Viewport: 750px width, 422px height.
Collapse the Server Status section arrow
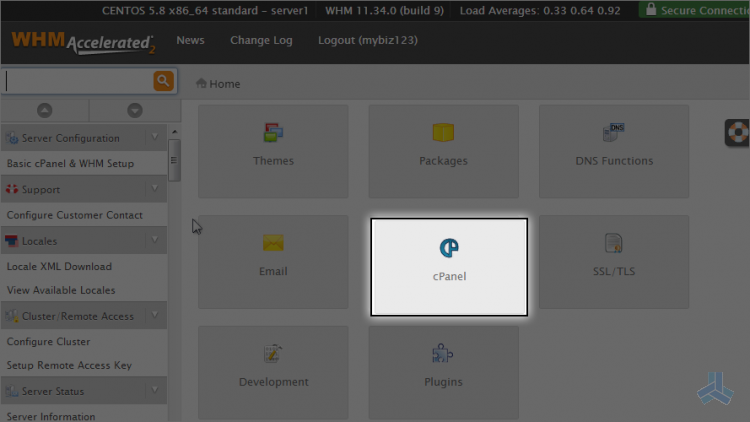(x=155, y=390)
